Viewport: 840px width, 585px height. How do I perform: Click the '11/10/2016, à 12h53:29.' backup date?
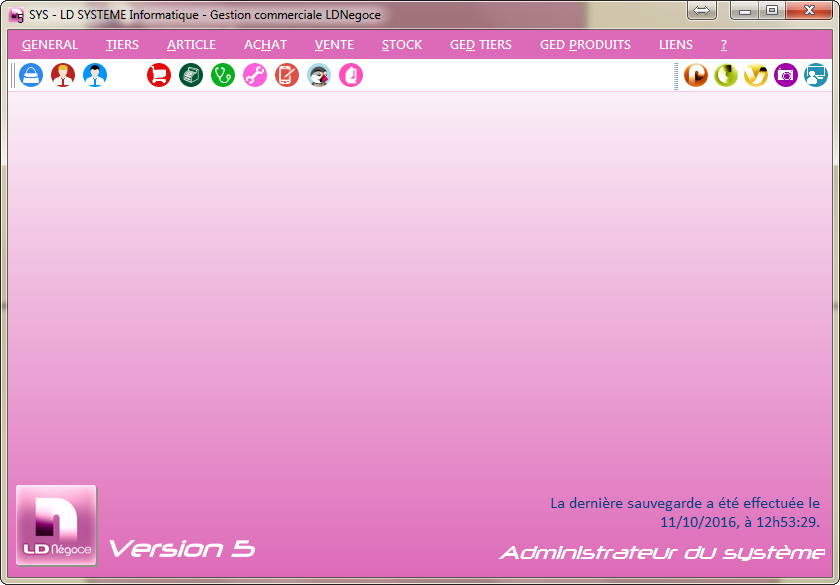tap(740, 522)
